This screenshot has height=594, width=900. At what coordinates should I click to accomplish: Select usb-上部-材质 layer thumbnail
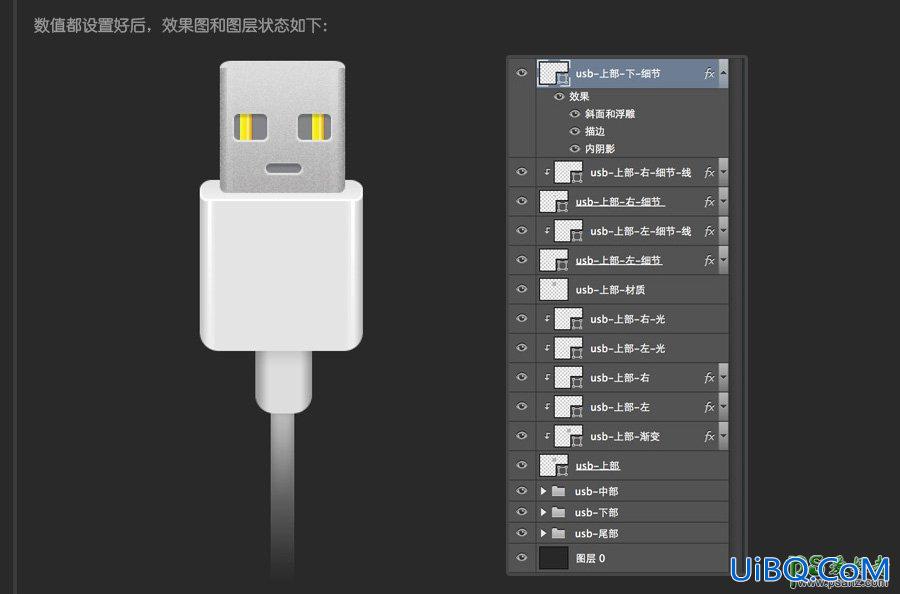[x=553, y=290]
